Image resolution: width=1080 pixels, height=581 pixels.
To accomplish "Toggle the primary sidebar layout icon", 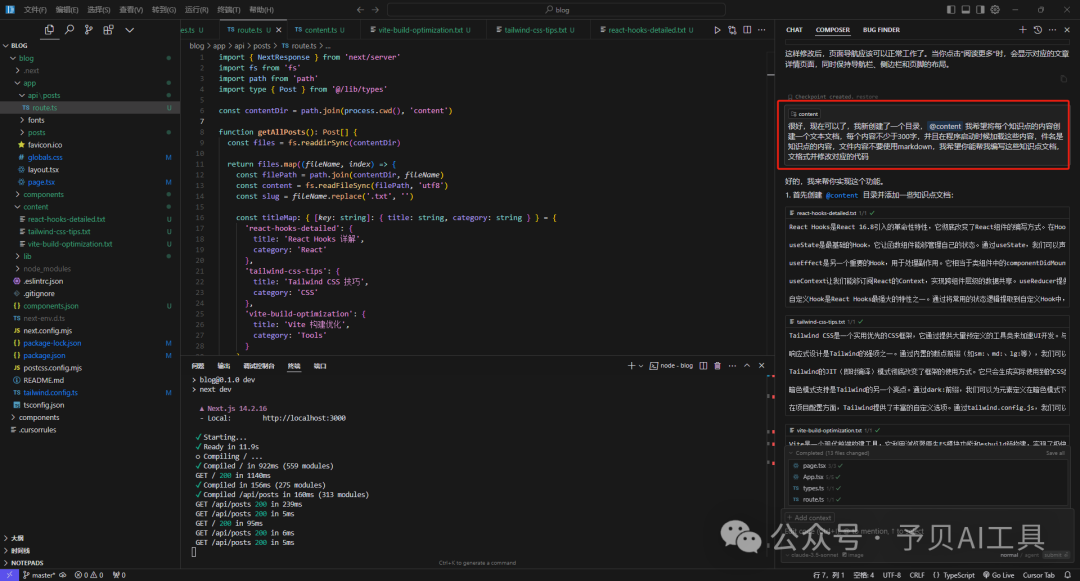I will pyautogui.click(x=951, y=10).
